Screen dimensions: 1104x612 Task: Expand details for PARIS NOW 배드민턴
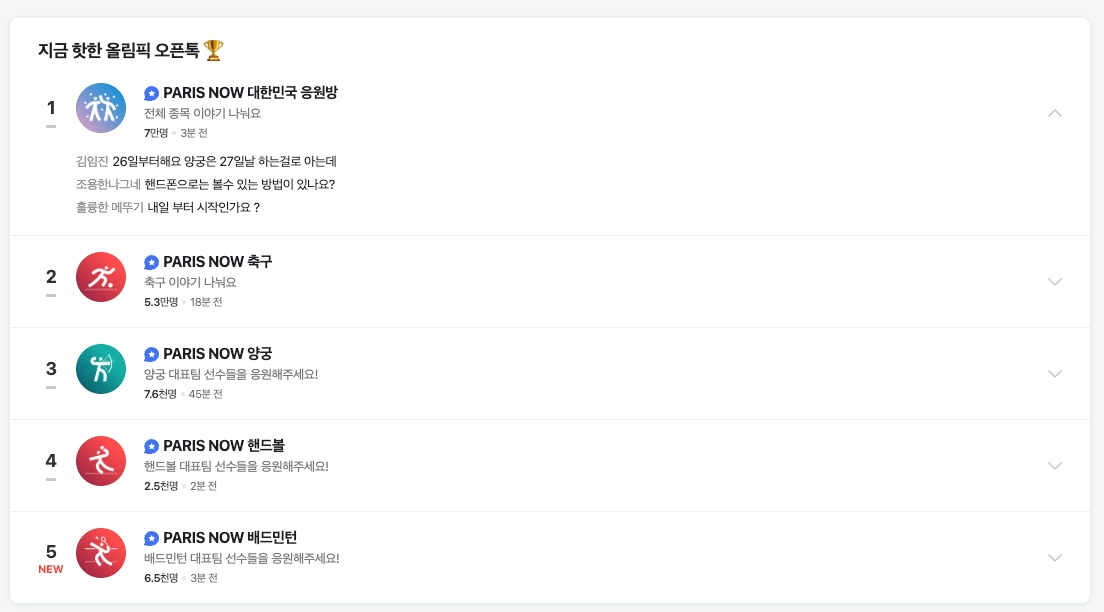coord(1055,557)
